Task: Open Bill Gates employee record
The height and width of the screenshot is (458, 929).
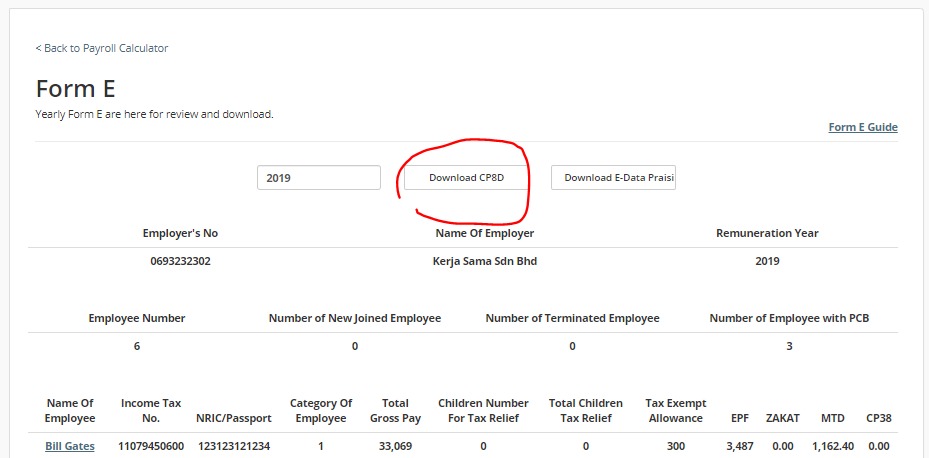Action: coord(69,446)
